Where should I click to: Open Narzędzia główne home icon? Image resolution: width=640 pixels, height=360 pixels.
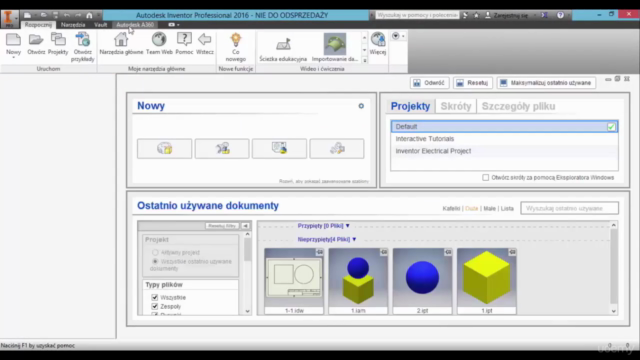[x=121, y=40]
